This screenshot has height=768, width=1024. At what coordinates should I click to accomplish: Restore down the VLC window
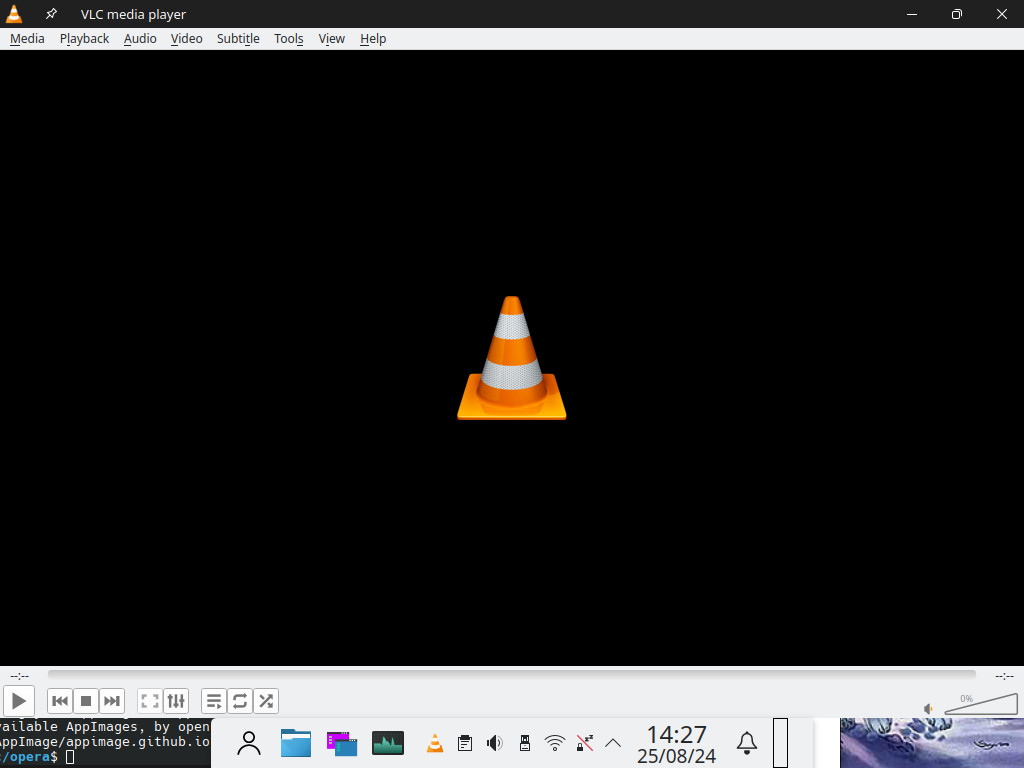(957, 14)
